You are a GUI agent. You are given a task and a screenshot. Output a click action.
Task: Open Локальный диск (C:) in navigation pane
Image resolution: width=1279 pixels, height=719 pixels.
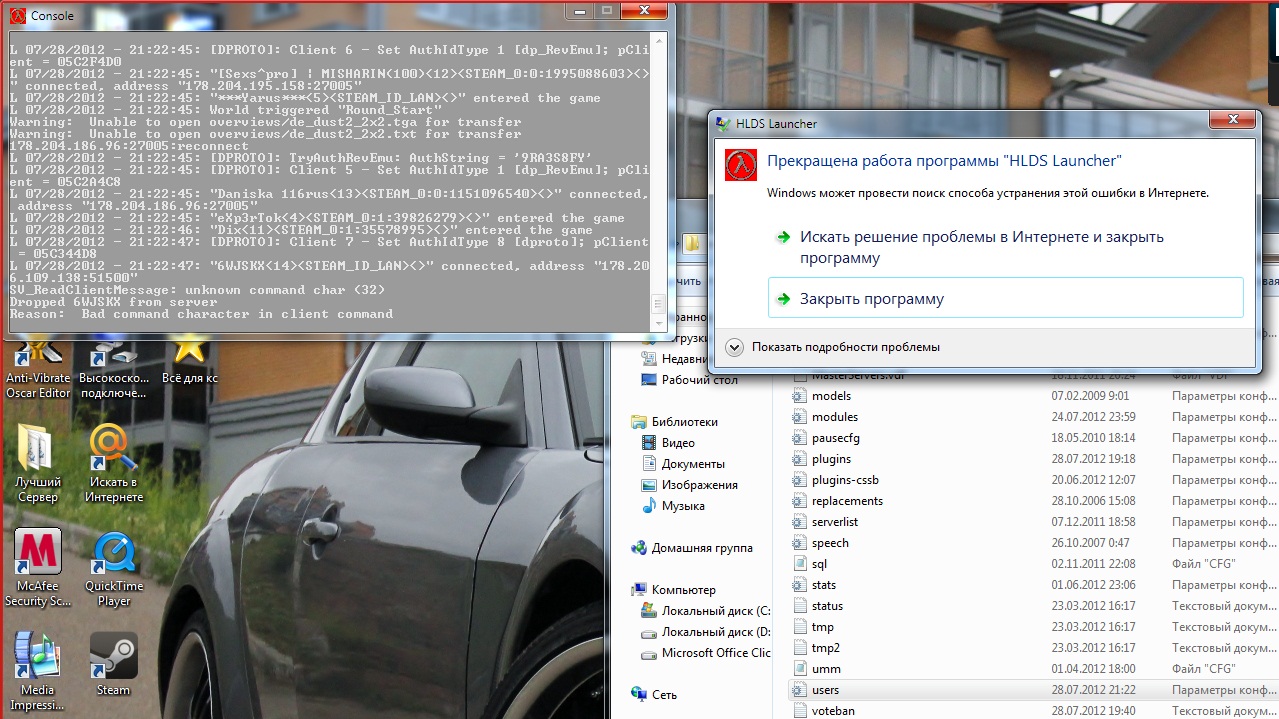coord(715,611)
